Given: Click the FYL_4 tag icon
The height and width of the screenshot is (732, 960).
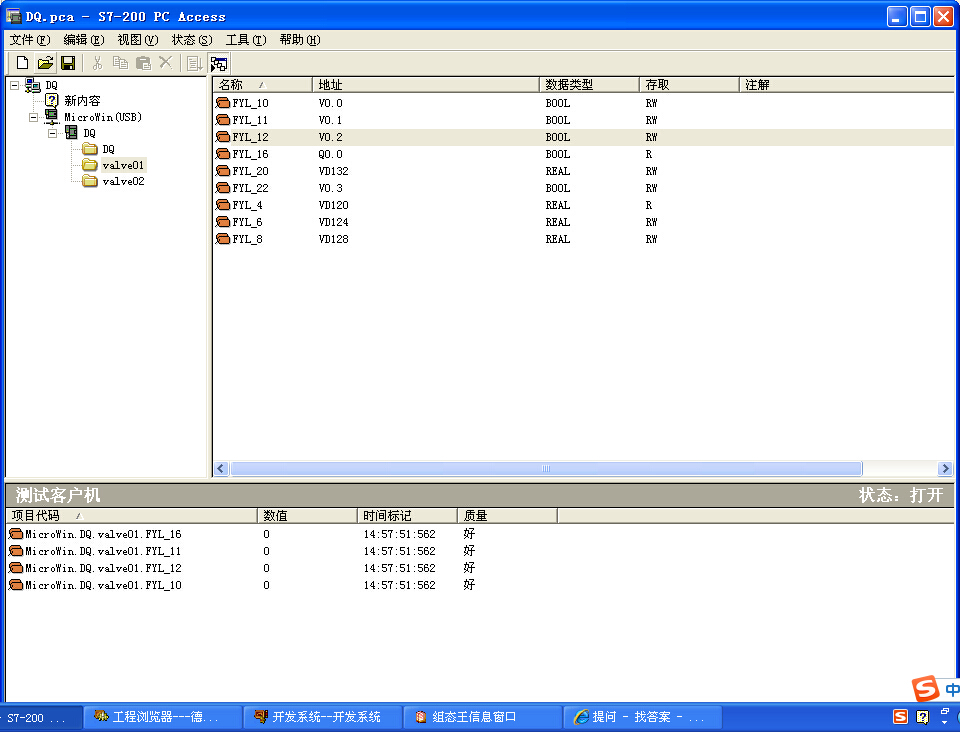Looking at the screenshot, I should coord(223,205).
